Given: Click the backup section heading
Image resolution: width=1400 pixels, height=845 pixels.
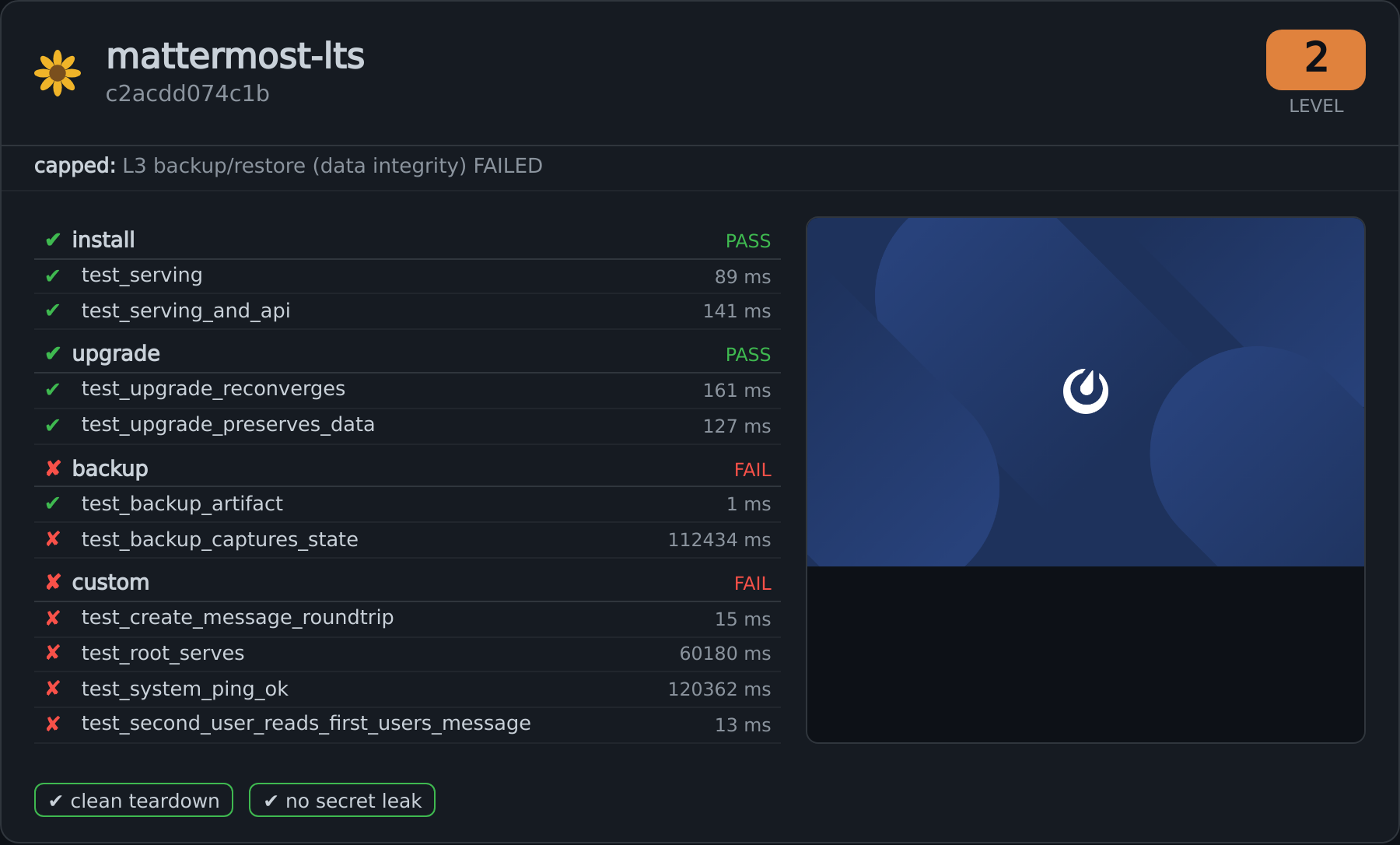Looking at the screenshot, I should click(x=110, y=468).
